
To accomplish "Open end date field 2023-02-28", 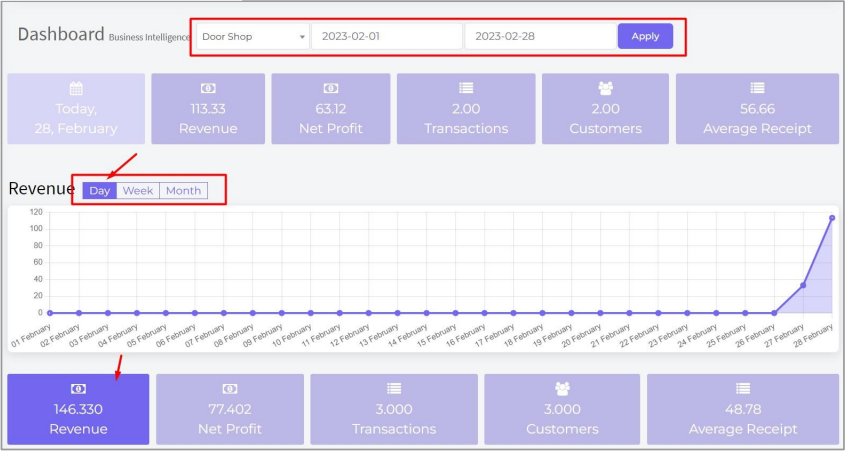I will point(540,36).
